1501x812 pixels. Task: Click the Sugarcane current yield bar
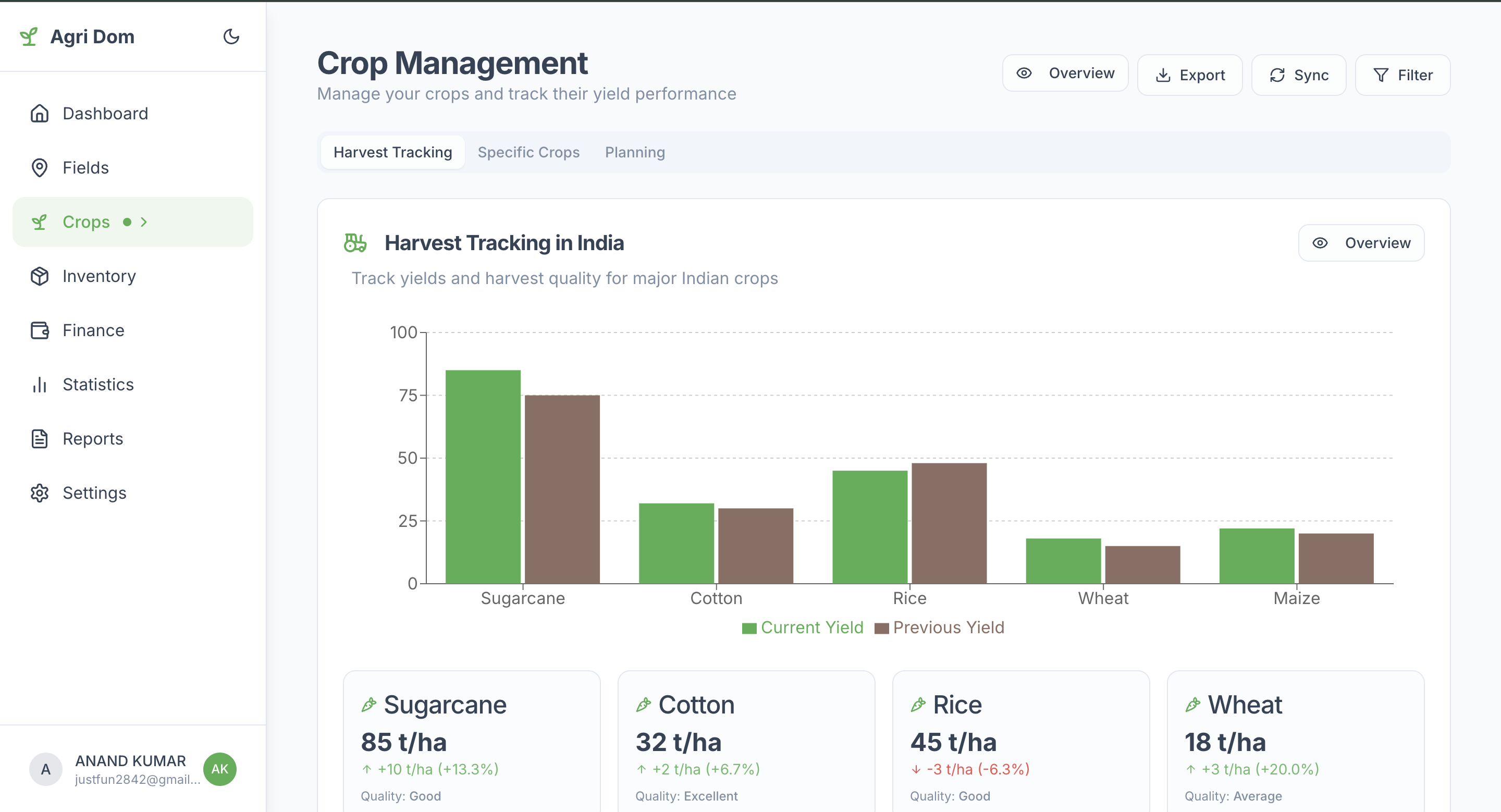pyautogui.click(x=483, y=476)
